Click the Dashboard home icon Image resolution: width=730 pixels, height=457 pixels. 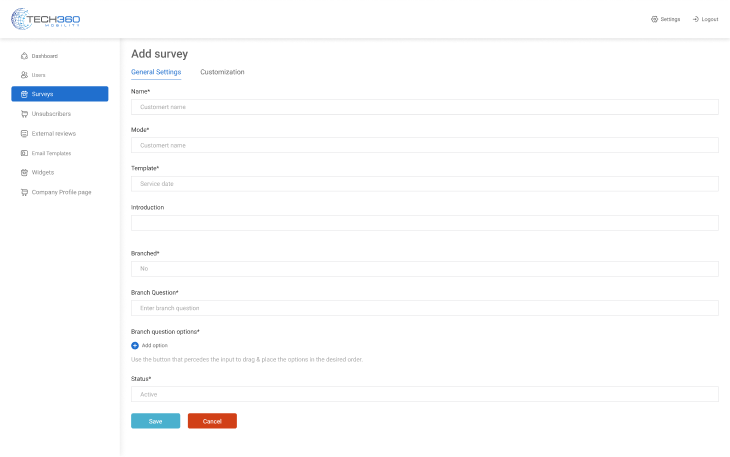click(x=24, y=56)
